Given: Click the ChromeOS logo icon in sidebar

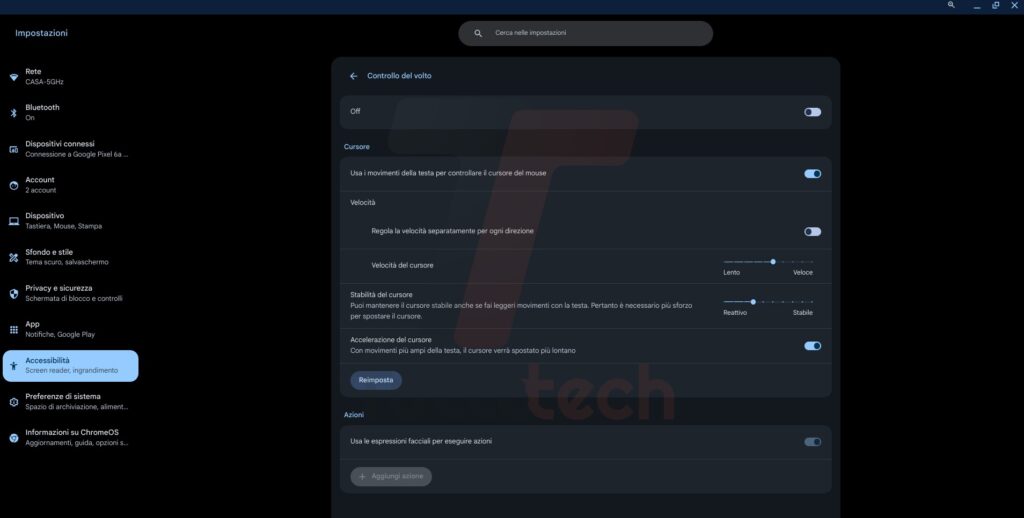Looking at the screenshot, I should coord(14,438).
